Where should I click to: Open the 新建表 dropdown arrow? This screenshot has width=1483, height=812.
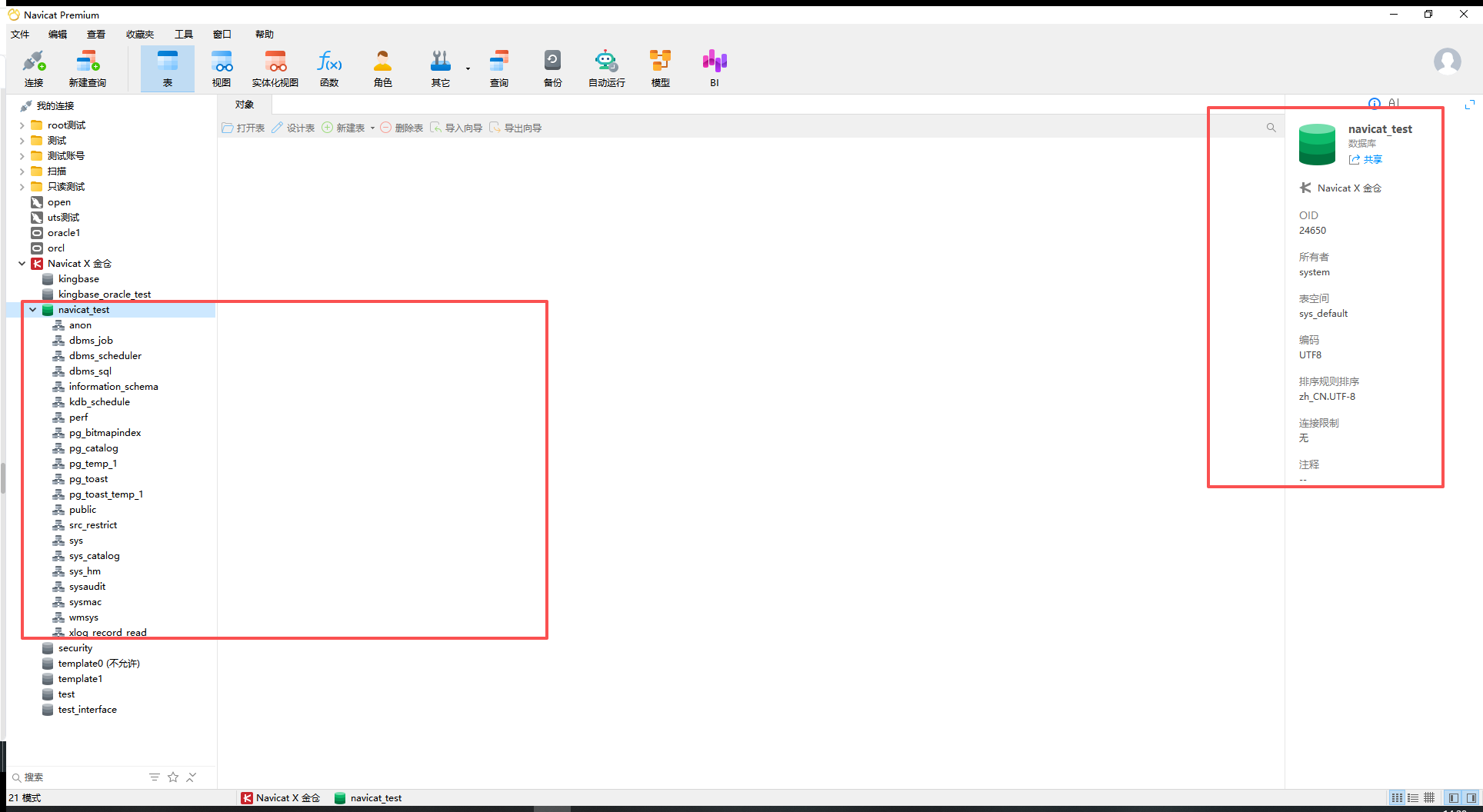tap(372, 128)
